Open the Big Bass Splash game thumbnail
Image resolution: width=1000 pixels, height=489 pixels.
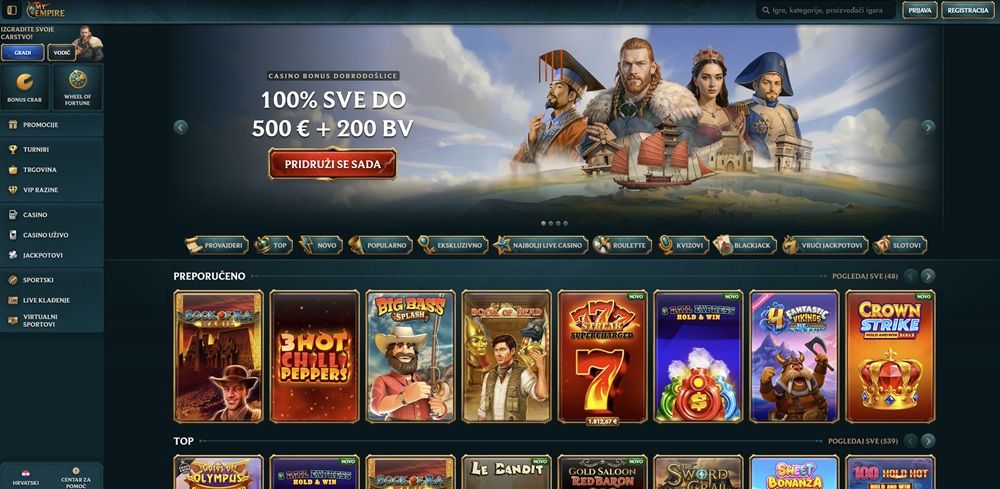pyautogui.click(x=410, y=356)
